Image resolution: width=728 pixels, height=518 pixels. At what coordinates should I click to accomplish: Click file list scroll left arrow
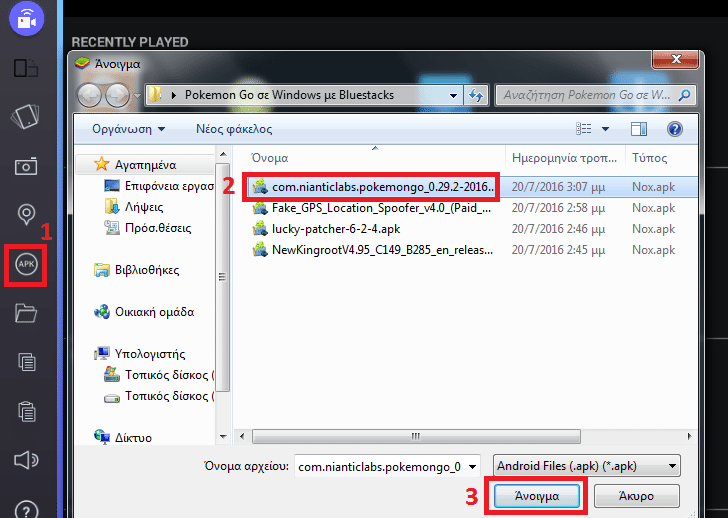pos(242,436)
